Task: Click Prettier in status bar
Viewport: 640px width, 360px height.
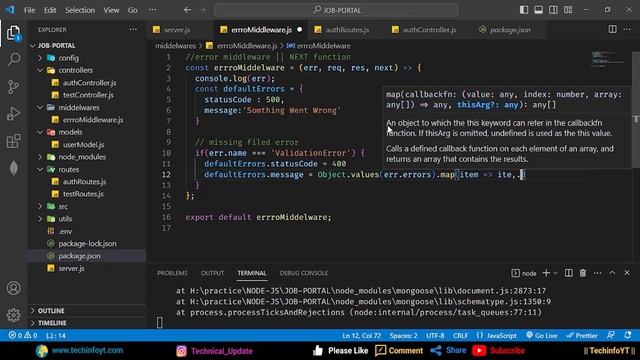Action: pos(582,336)
